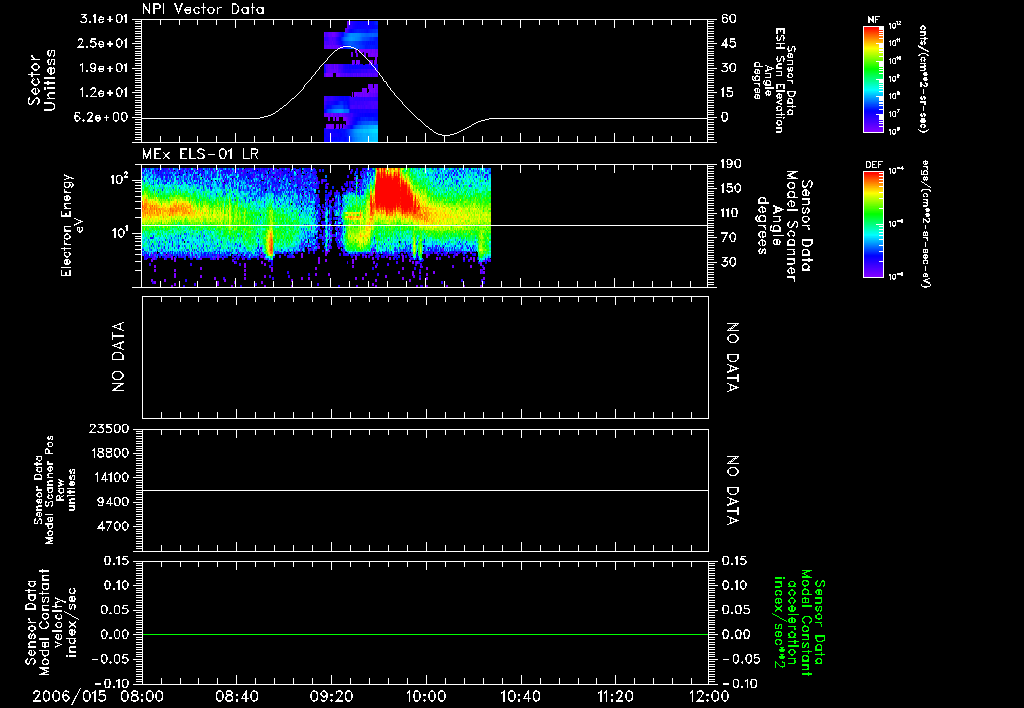Click the '45' sun elevation tick
The width and height of the screenshot is (1024, 708).
729,43
